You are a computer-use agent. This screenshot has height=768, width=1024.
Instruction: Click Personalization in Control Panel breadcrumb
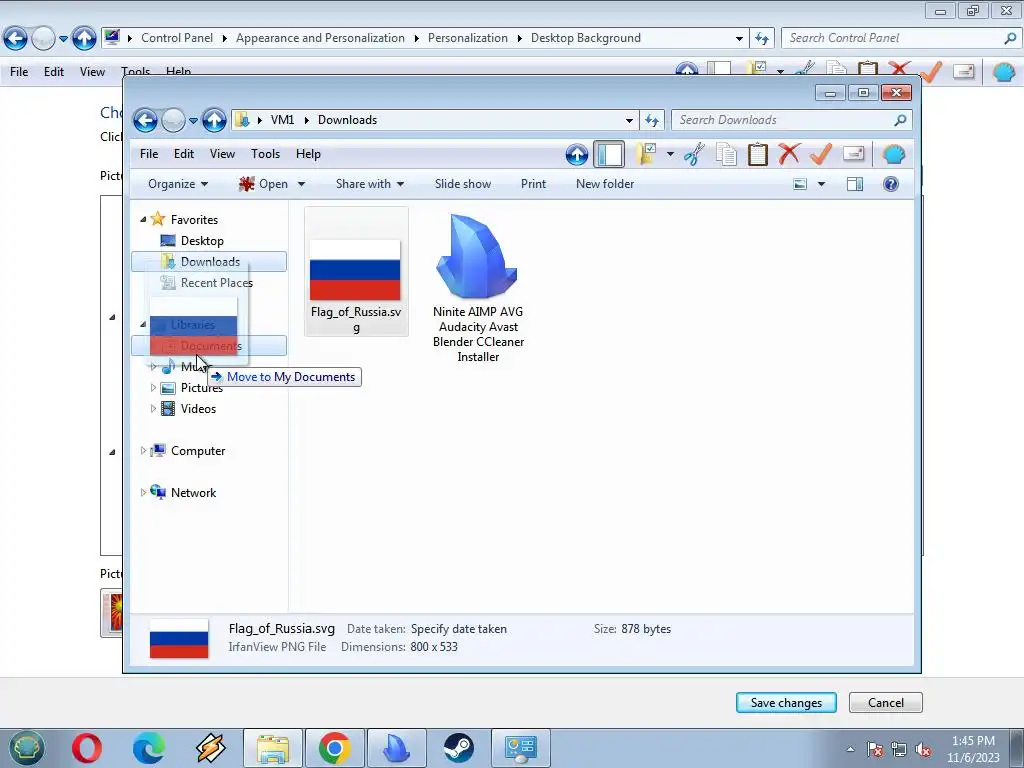468,38
